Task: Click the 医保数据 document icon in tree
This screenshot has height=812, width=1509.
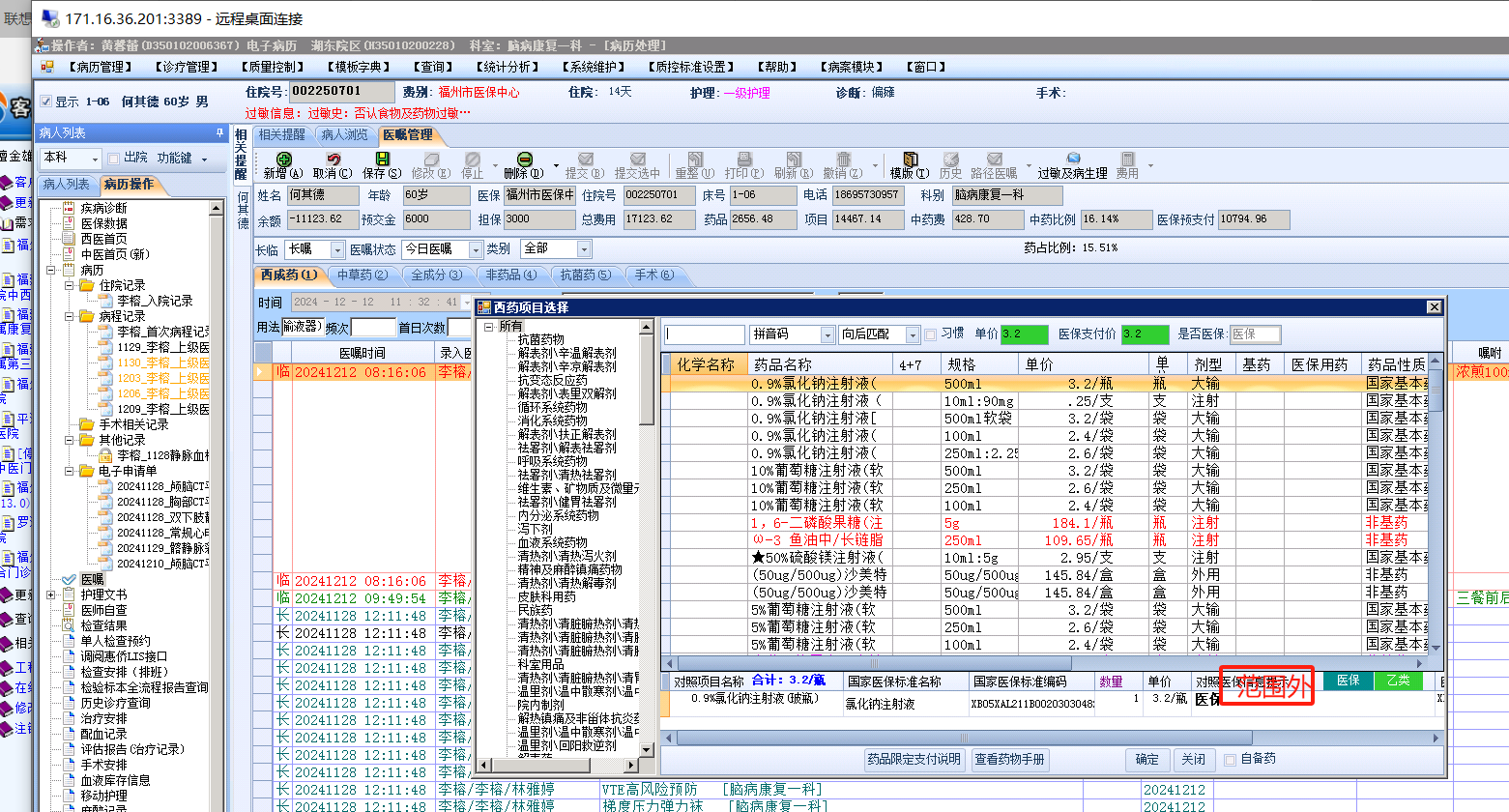Action: (69, 223)
